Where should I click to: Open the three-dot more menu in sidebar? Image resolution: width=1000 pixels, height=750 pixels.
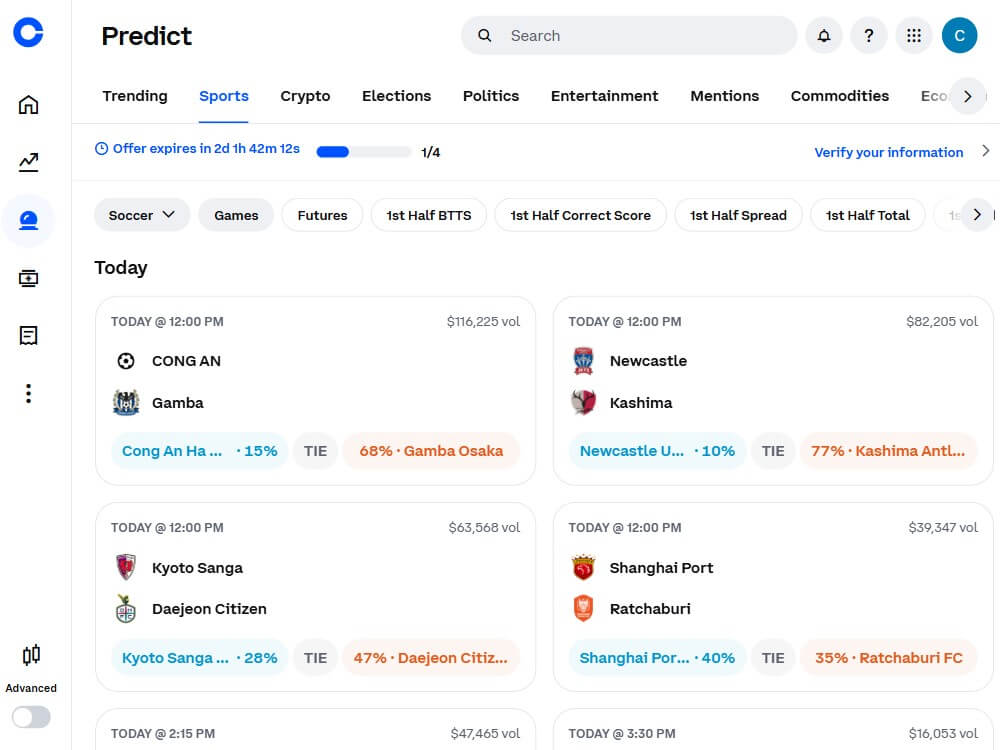pos(28,393)
